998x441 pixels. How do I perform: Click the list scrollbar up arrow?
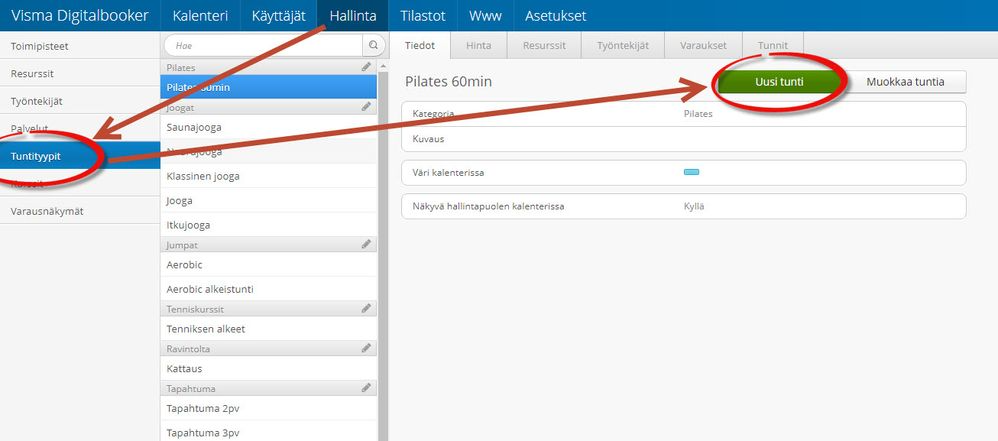click(x=383, y=66)
